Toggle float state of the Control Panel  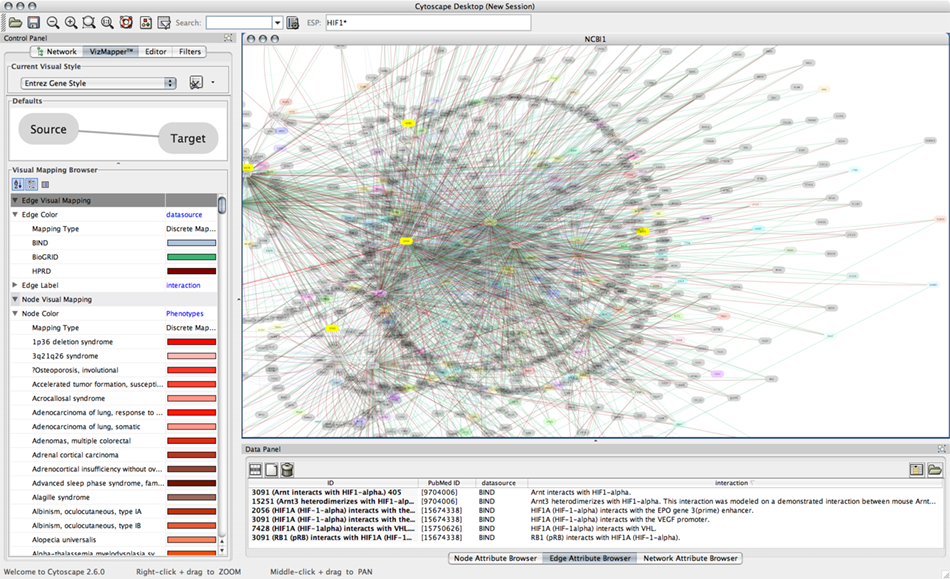[228, 38]
